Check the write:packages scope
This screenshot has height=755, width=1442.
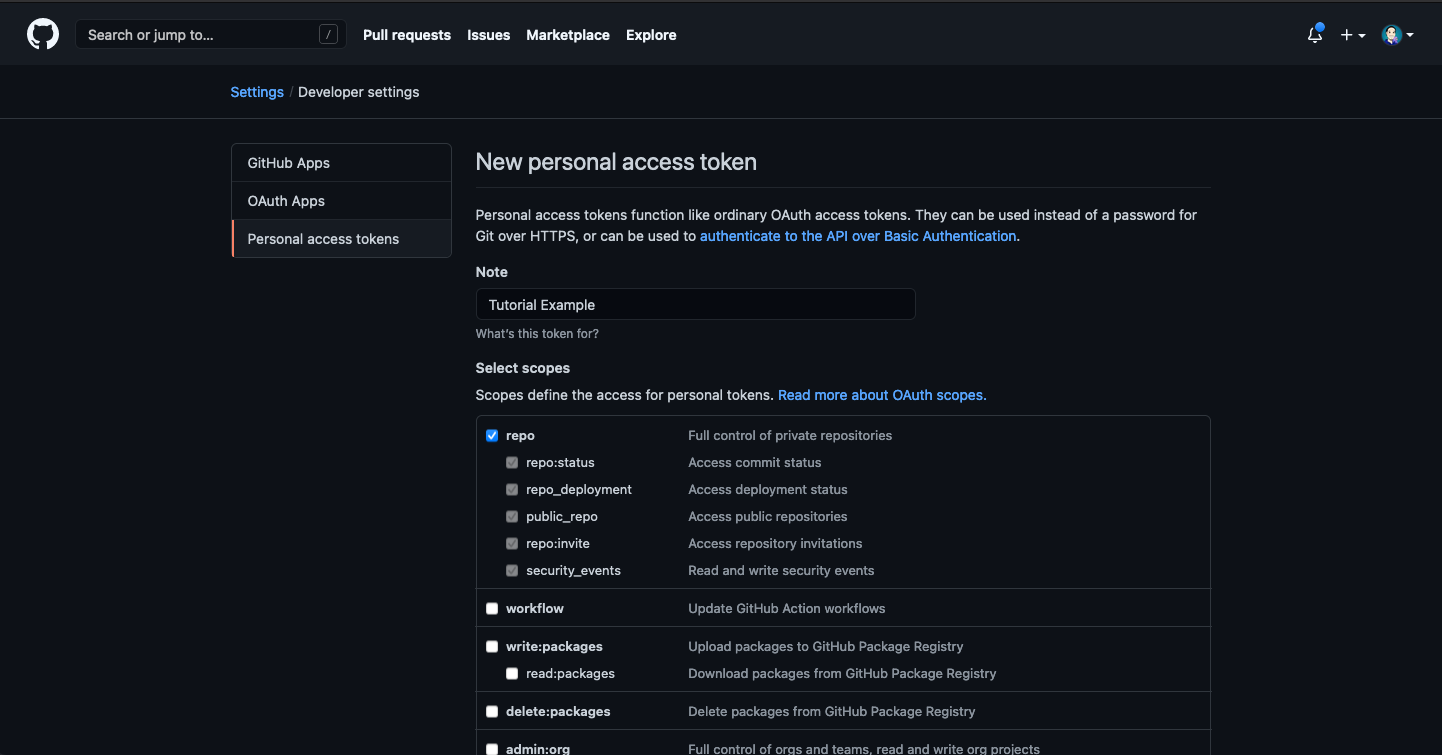[492, 647]
